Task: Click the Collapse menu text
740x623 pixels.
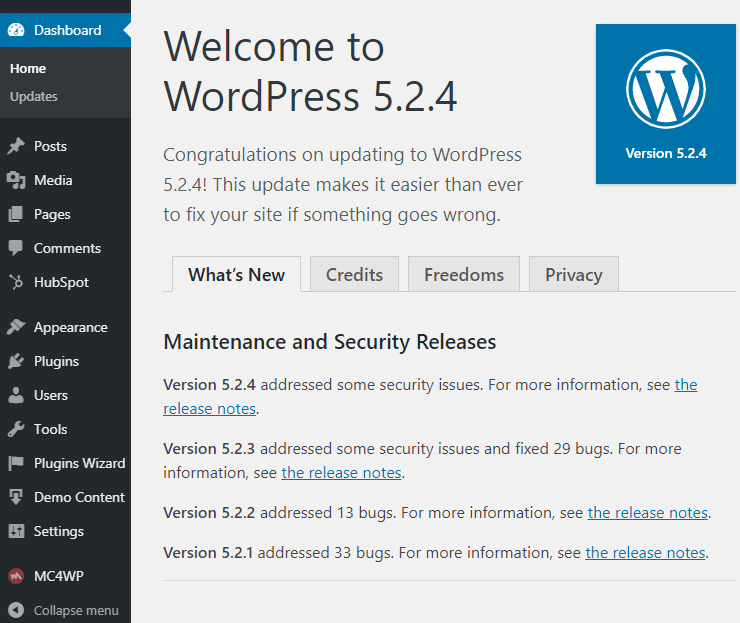Action: [76, 610]
